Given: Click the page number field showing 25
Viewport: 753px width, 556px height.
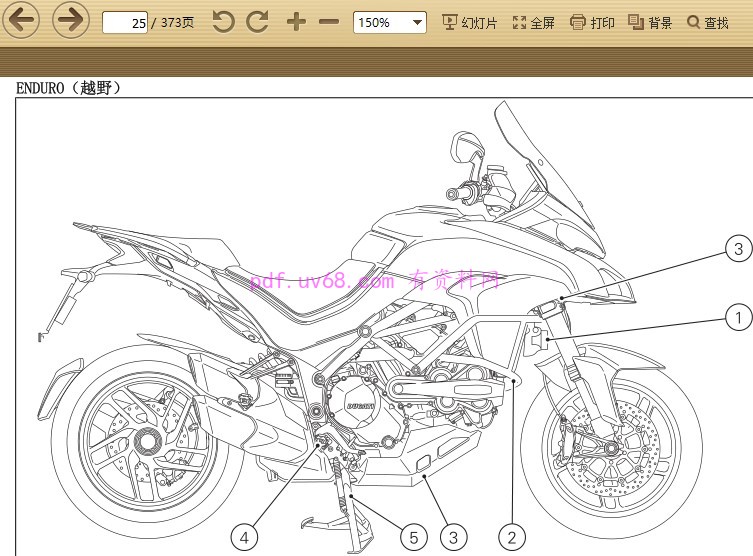Looking at the screenshot, I should [126, 22].
